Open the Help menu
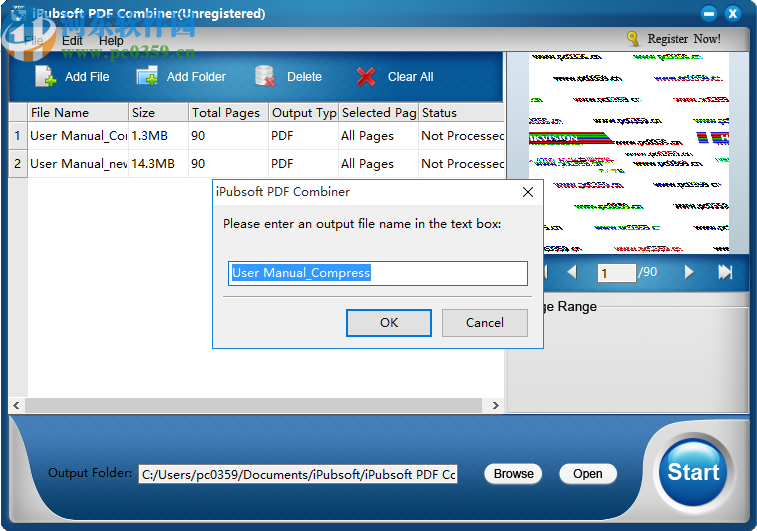Image resolution: width=757 pixels, height=531 pixels. 111,41
